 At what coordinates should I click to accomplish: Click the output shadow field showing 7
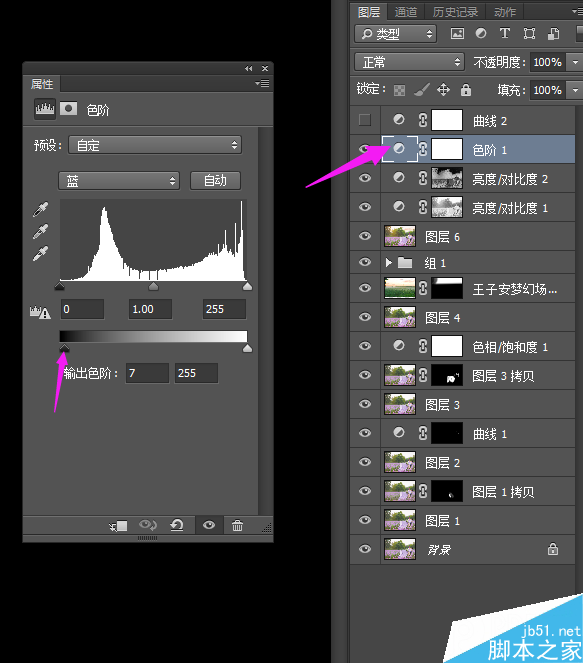147,373
